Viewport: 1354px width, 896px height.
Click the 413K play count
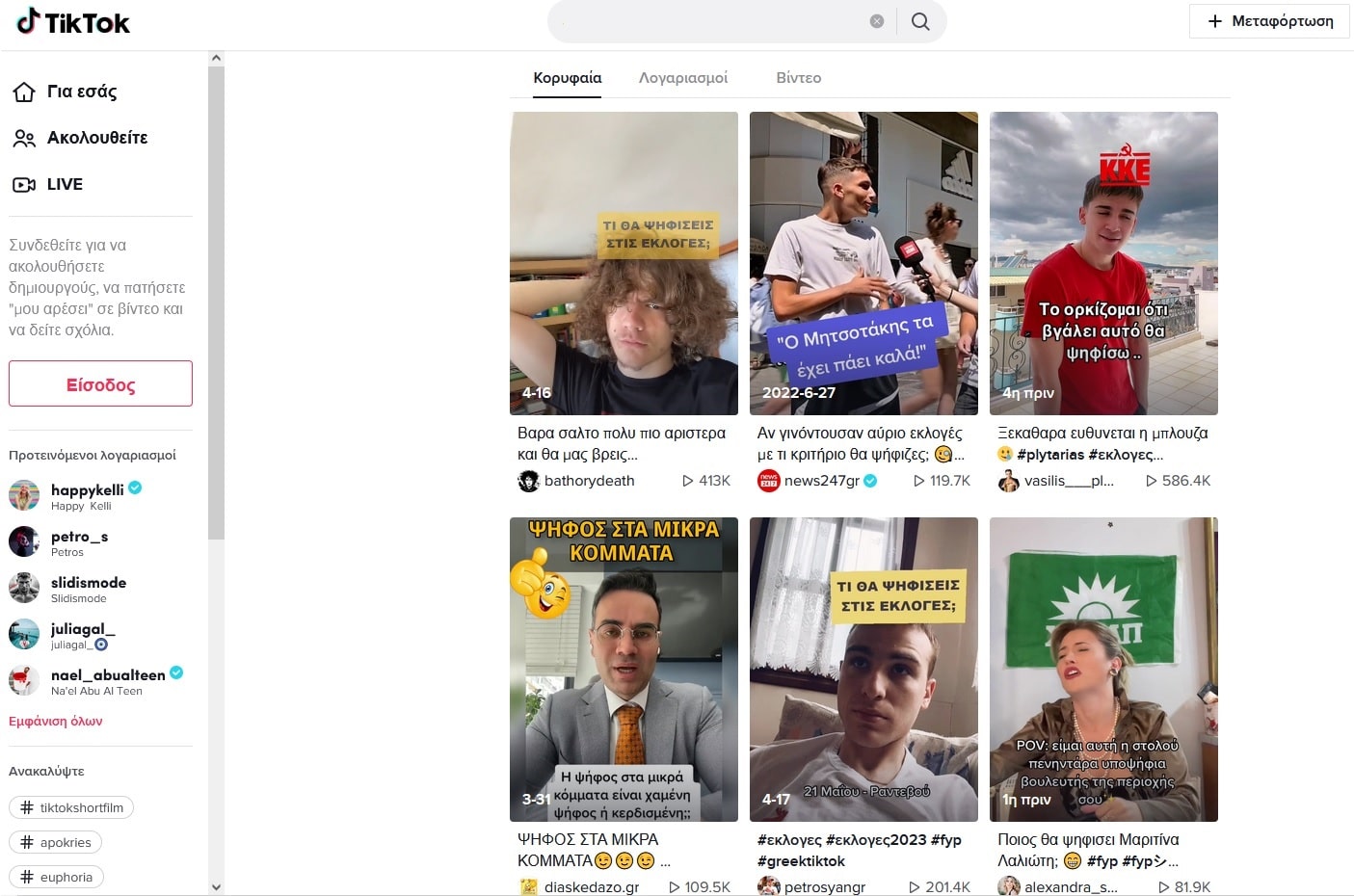click(706, 481)
